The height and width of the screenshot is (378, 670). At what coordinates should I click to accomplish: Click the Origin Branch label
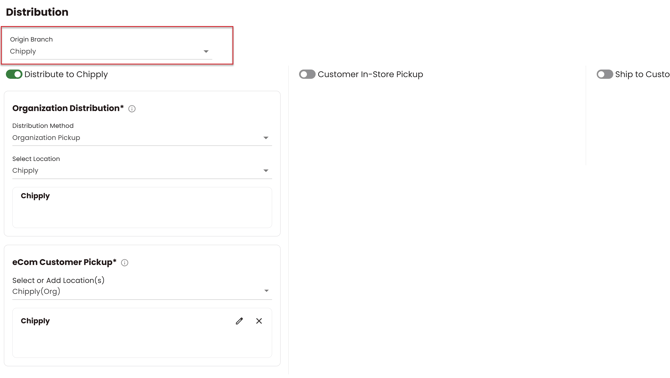[x=31, y=39]
